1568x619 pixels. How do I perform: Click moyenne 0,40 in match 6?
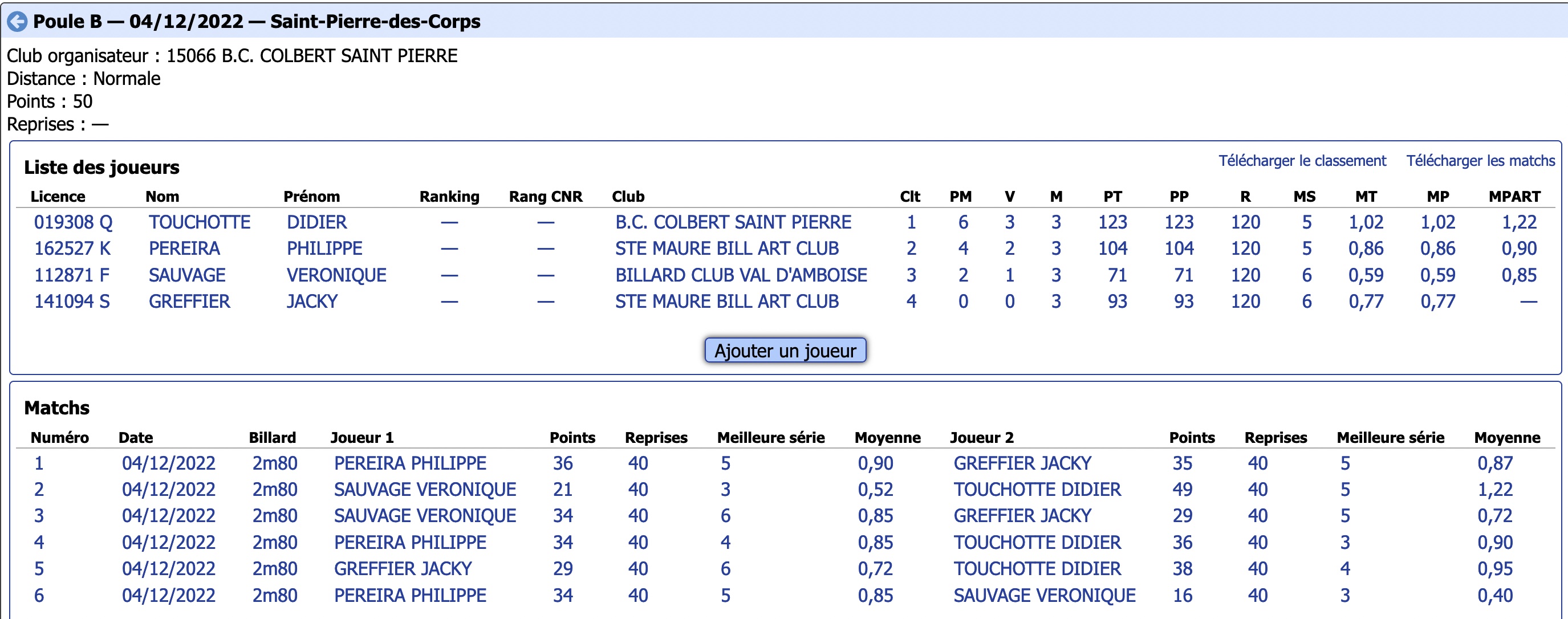click(1495, 595)
